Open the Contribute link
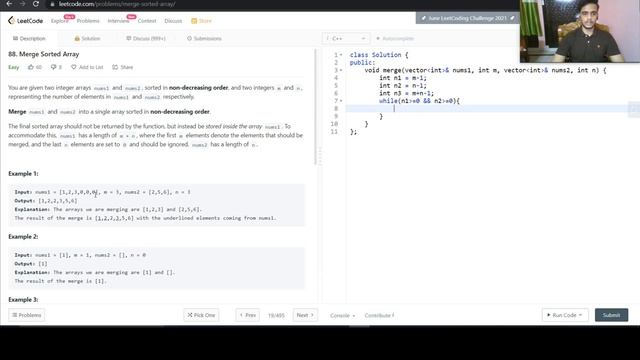Screen dimensions: 640x360 click(379, 316)
